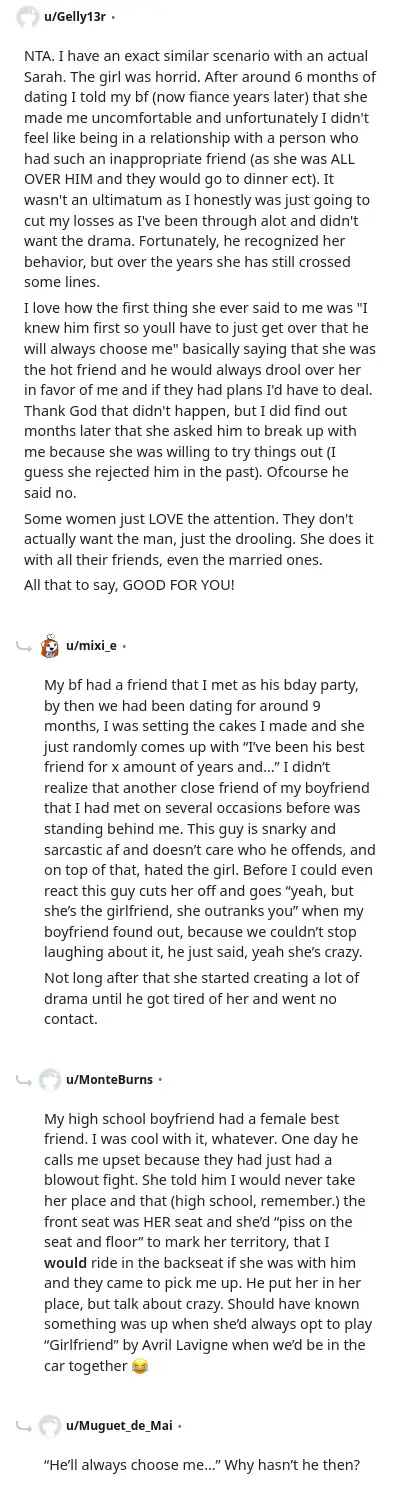Visit u/mixi_e username link
400x1501 pixels.
click(x=91, y=646)
